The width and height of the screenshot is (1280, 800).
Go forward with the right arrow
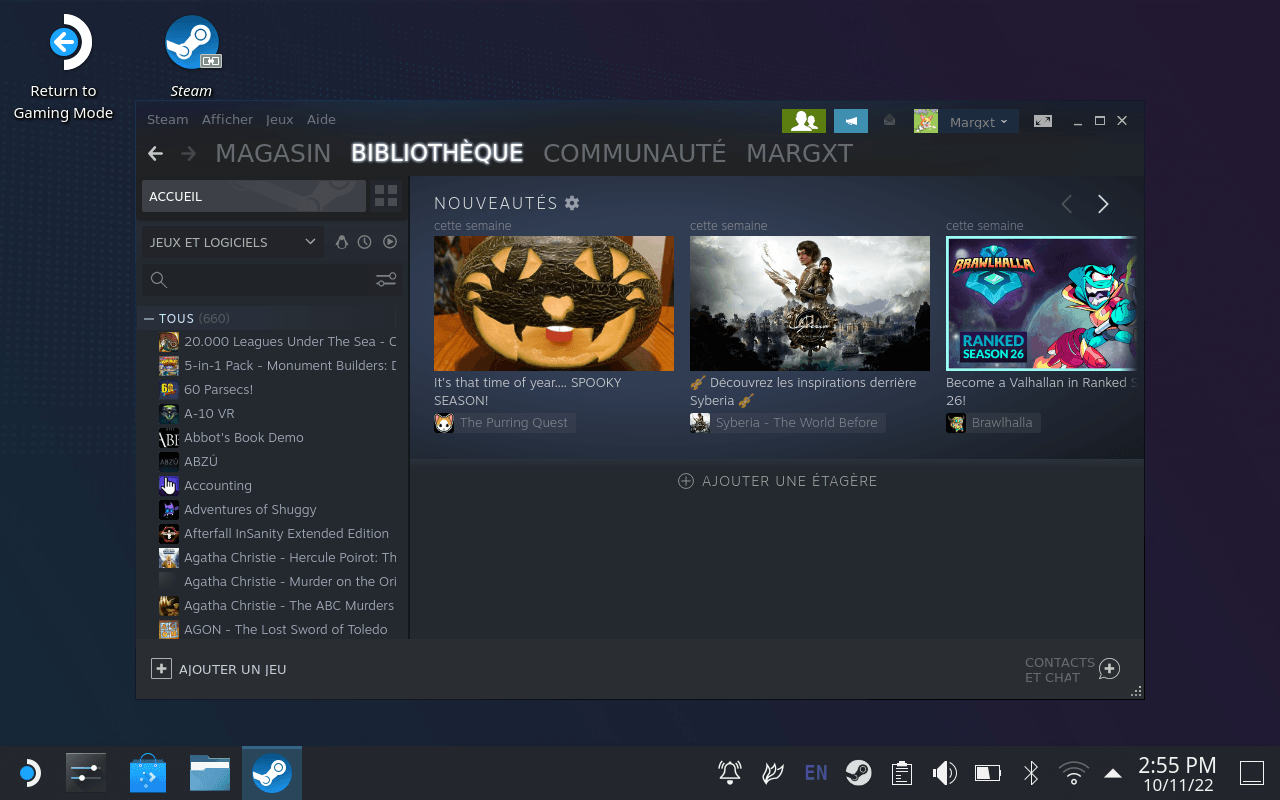(188, 153)
